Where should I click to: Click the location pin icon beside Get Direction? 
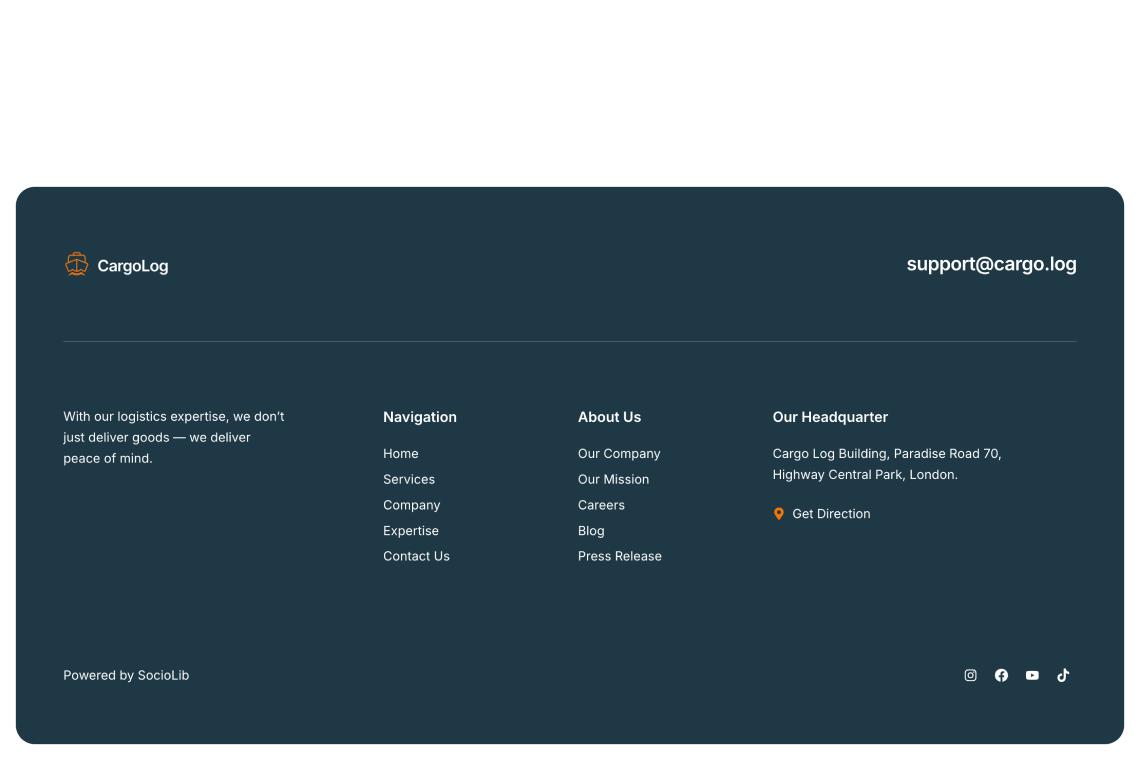(x=779, y=513)
